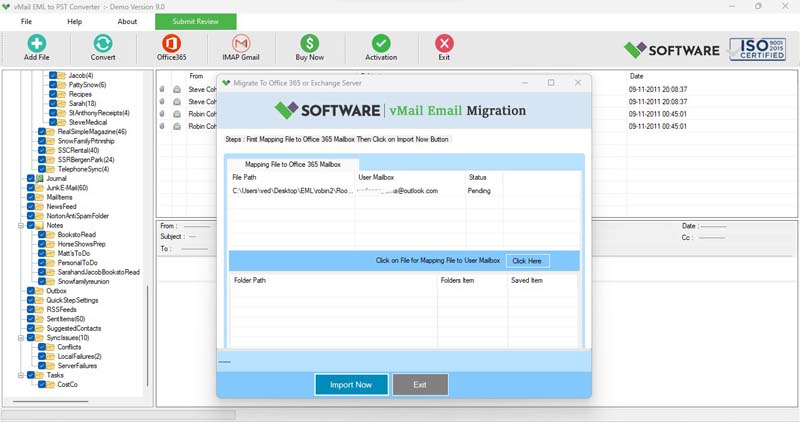Click the Recipes folder icon
Viewport: 800px width, 422px height.
coord(62,94)
